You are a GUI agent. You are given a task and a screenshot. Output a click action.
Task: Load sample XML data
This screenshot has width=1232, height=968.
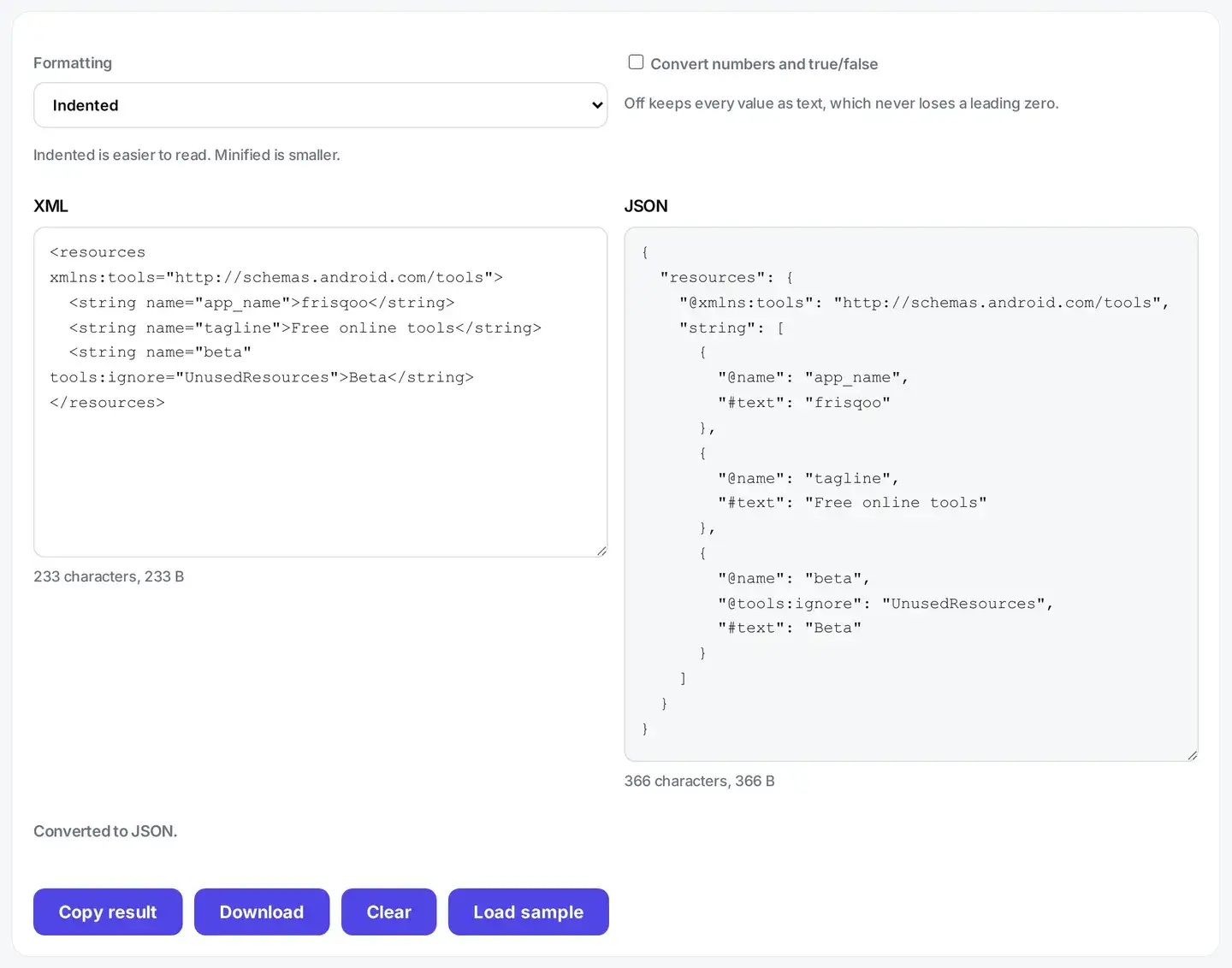coord(529,912)
